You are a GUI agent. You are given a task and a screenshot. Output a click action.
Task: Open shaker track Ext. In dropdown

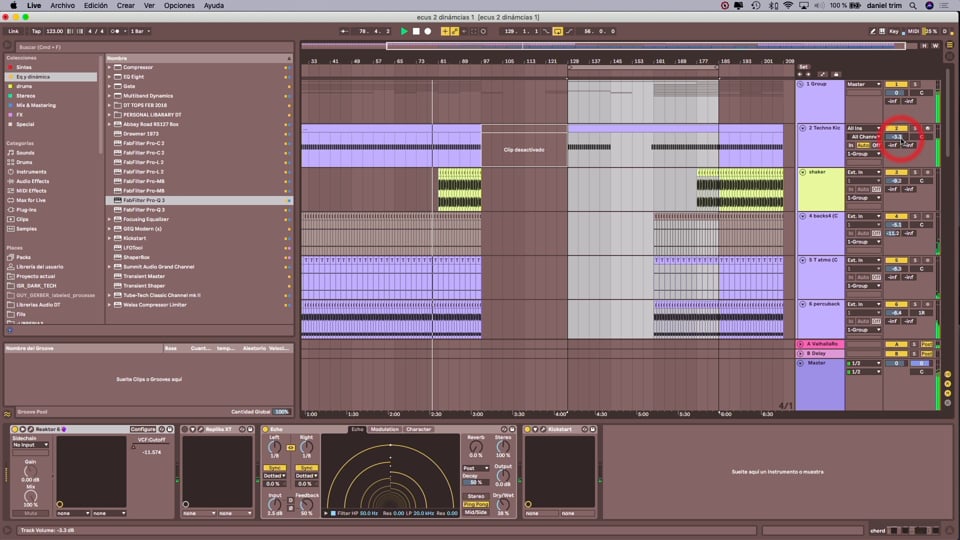(x=863, y=172)
